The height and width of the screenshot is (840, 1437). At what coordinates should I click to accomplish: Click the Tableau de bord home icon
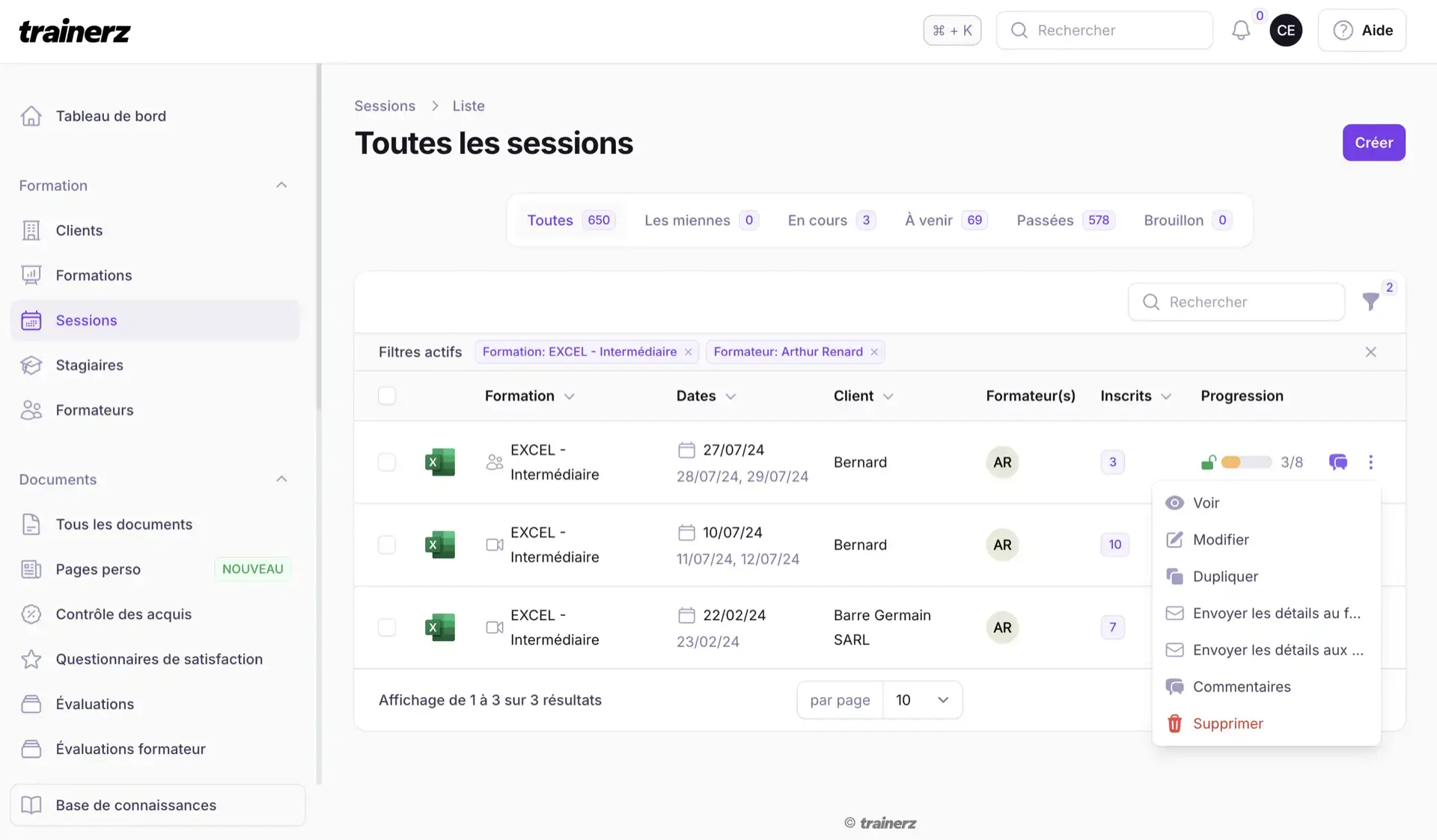[x=31, y=116]
